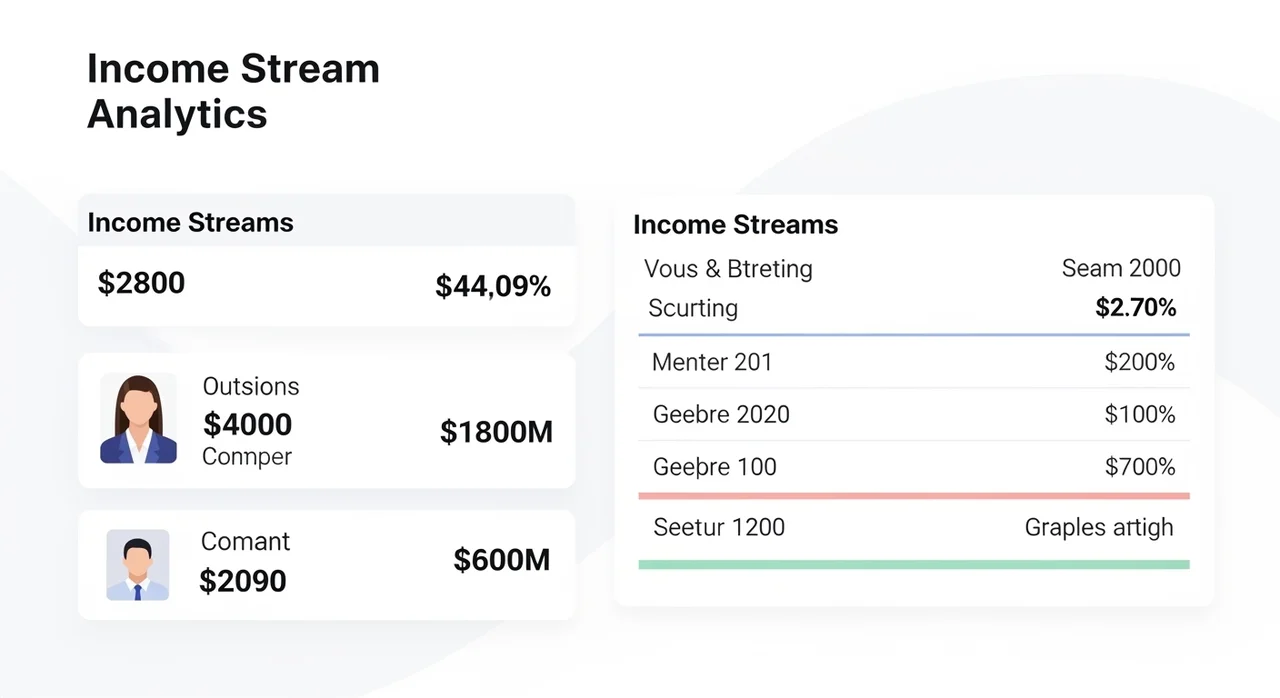Select the Geebre 100 row
The height and width of the screenshot is (698, 1280).
913,466
